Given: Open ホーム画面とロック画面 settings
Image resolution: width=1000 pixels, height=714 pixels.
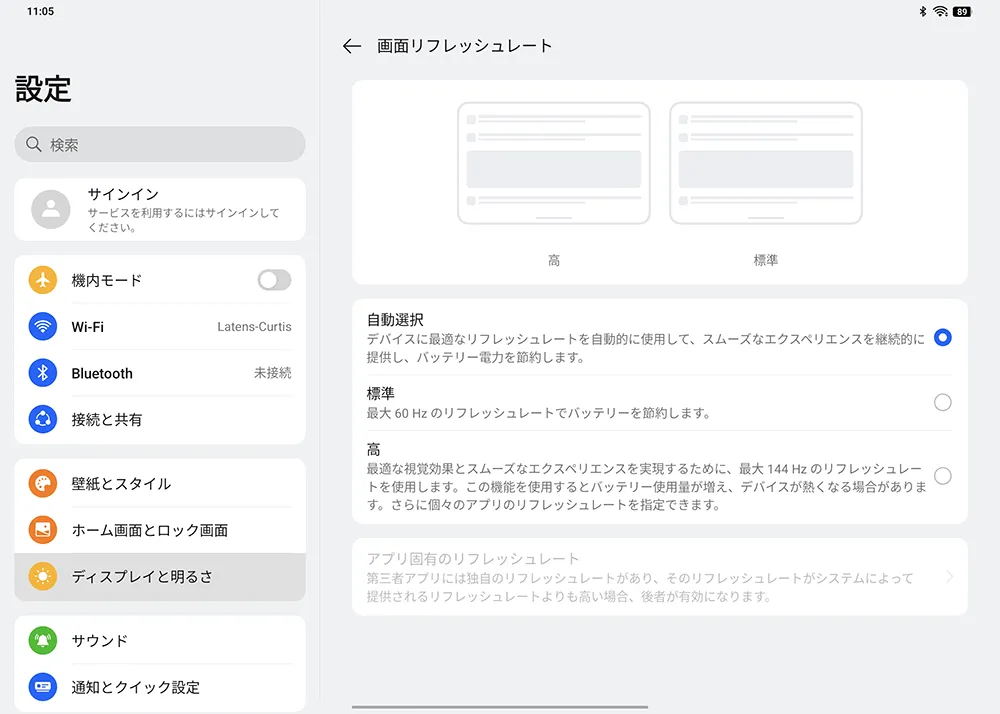Looking at the screenshot, I should [x=160, y=530].
